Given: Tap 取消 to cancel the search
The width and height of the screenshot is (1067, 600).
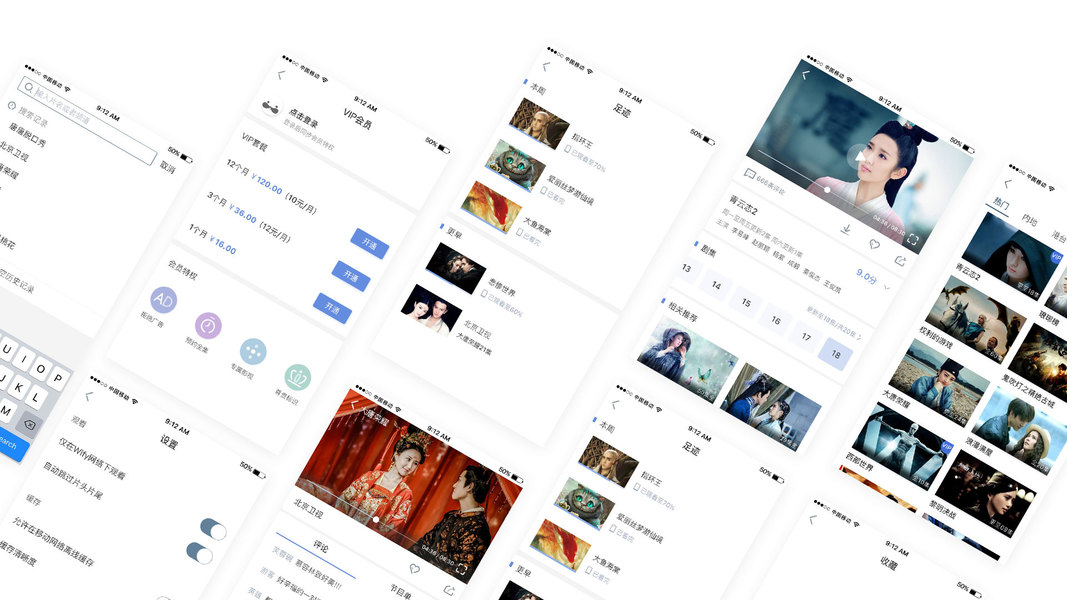Looking at the screenshot, I should point(167,166).
